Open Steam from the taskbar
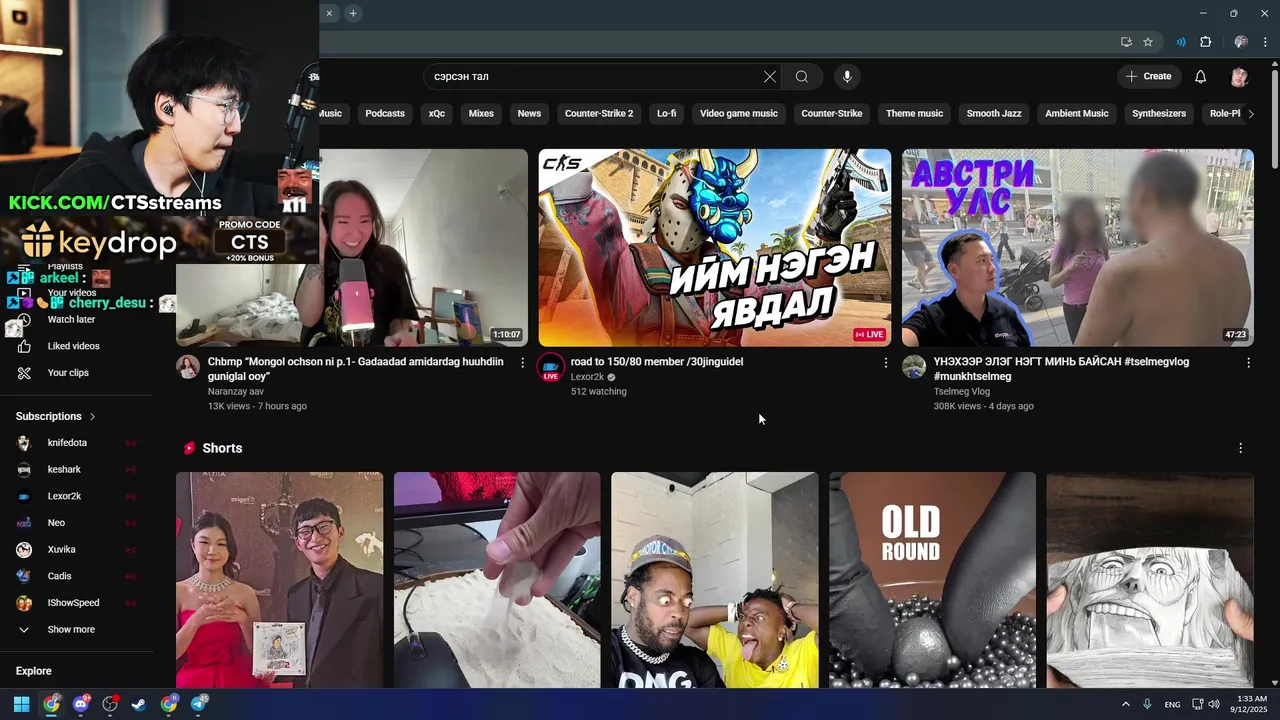The image size is (1280, 720). tap(139, 704)
